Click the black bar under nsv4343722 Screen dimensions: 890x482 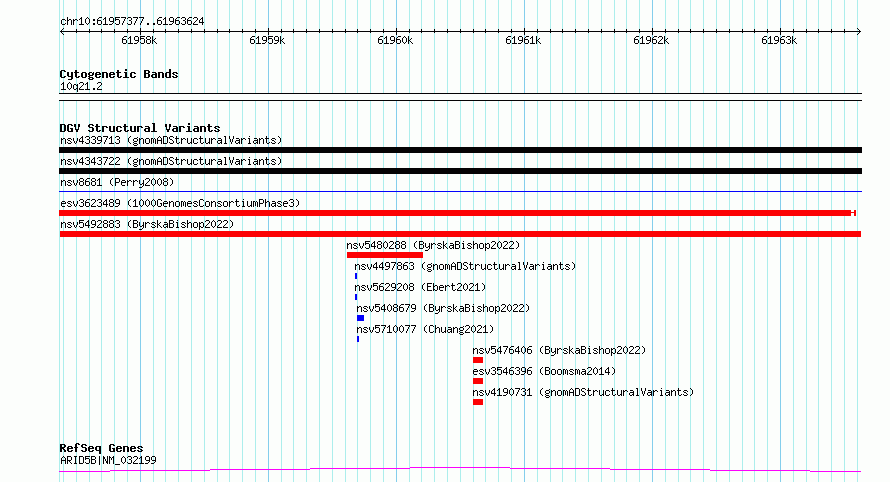(x=460, y=171)
